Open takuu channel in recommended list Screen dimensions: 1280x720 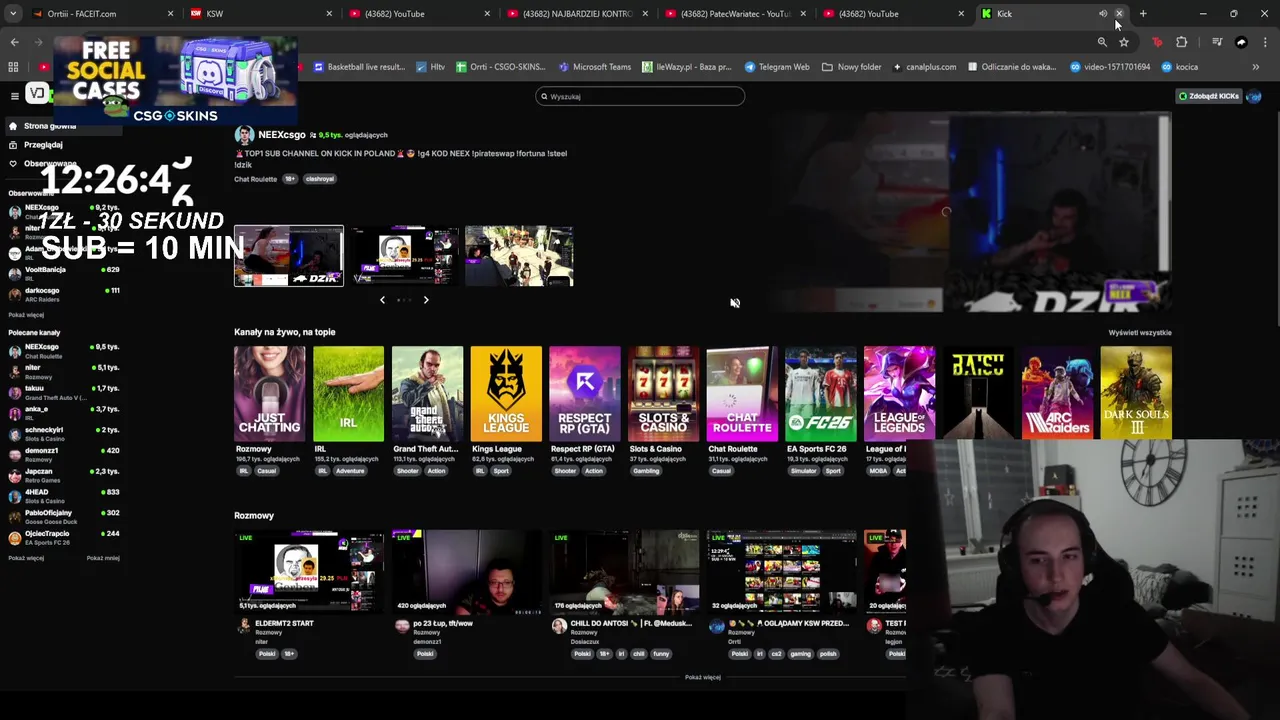click(x=64, y=392)
